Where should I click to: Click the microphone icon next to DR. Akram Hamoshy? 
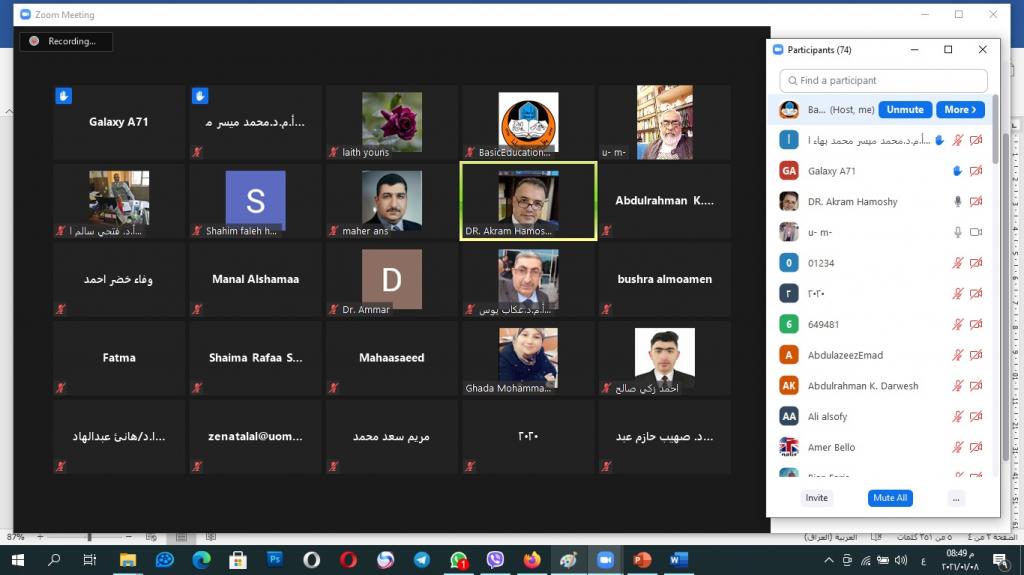957,202
